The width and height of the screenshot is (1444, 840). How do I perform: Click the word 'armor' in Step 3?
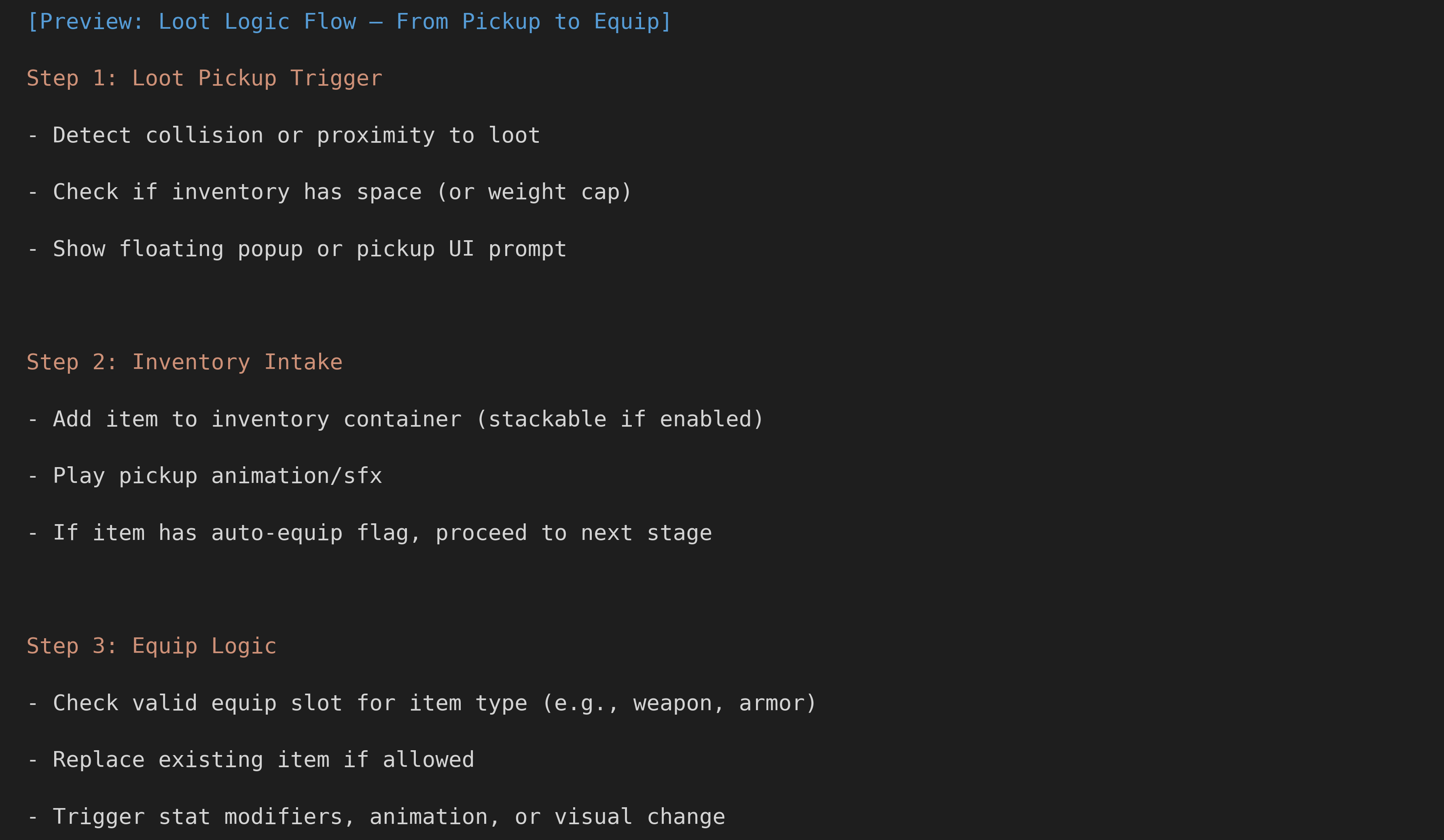point(771,703)
